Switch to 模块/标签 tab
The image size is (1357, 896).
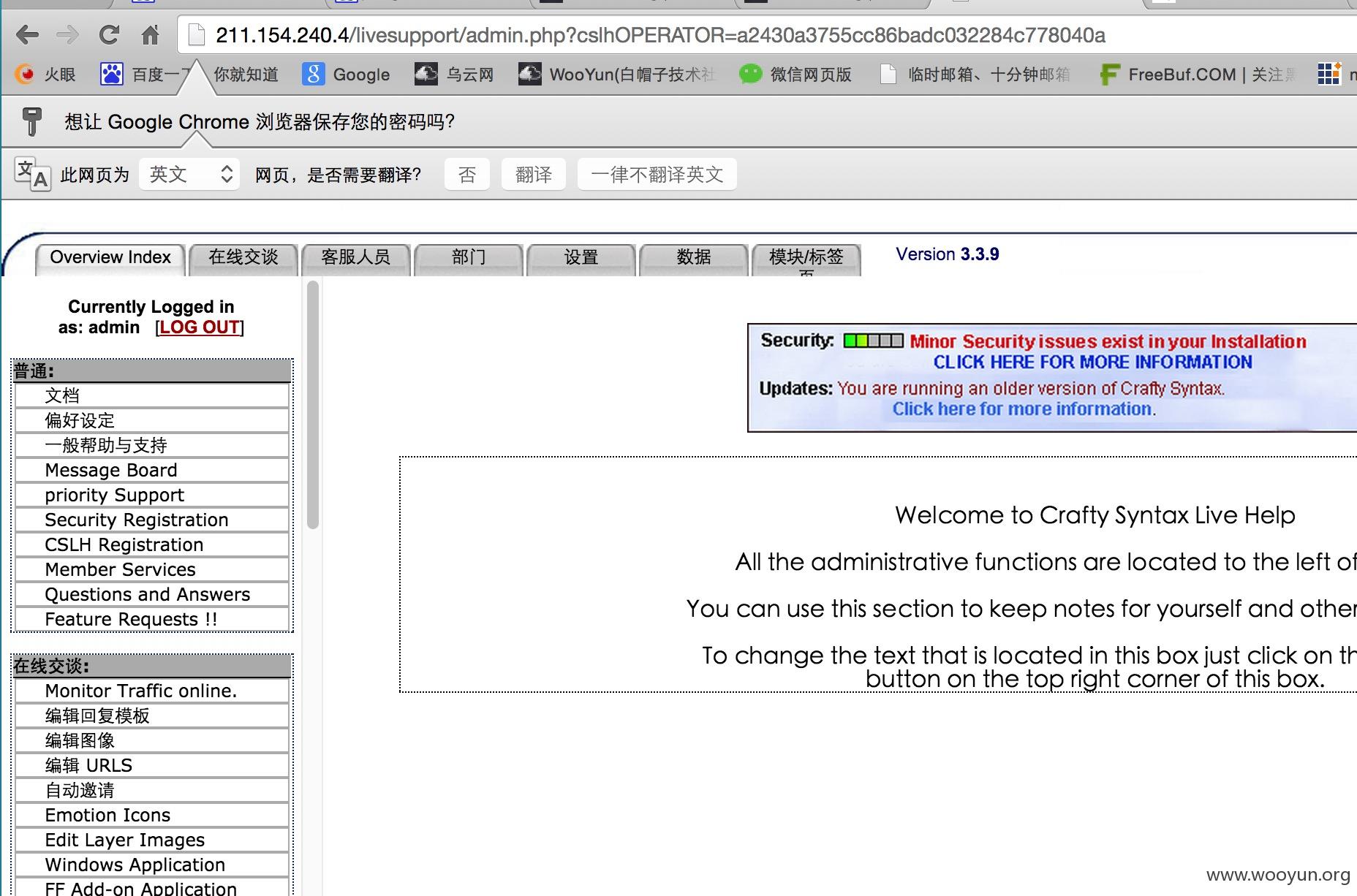point(806,258)
